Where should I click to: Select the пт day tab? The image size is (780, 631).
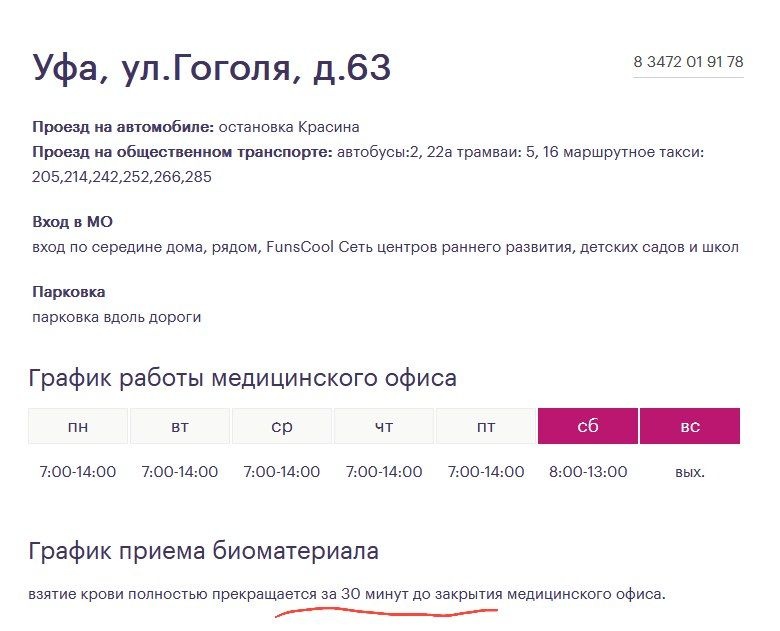pos(486,426)
